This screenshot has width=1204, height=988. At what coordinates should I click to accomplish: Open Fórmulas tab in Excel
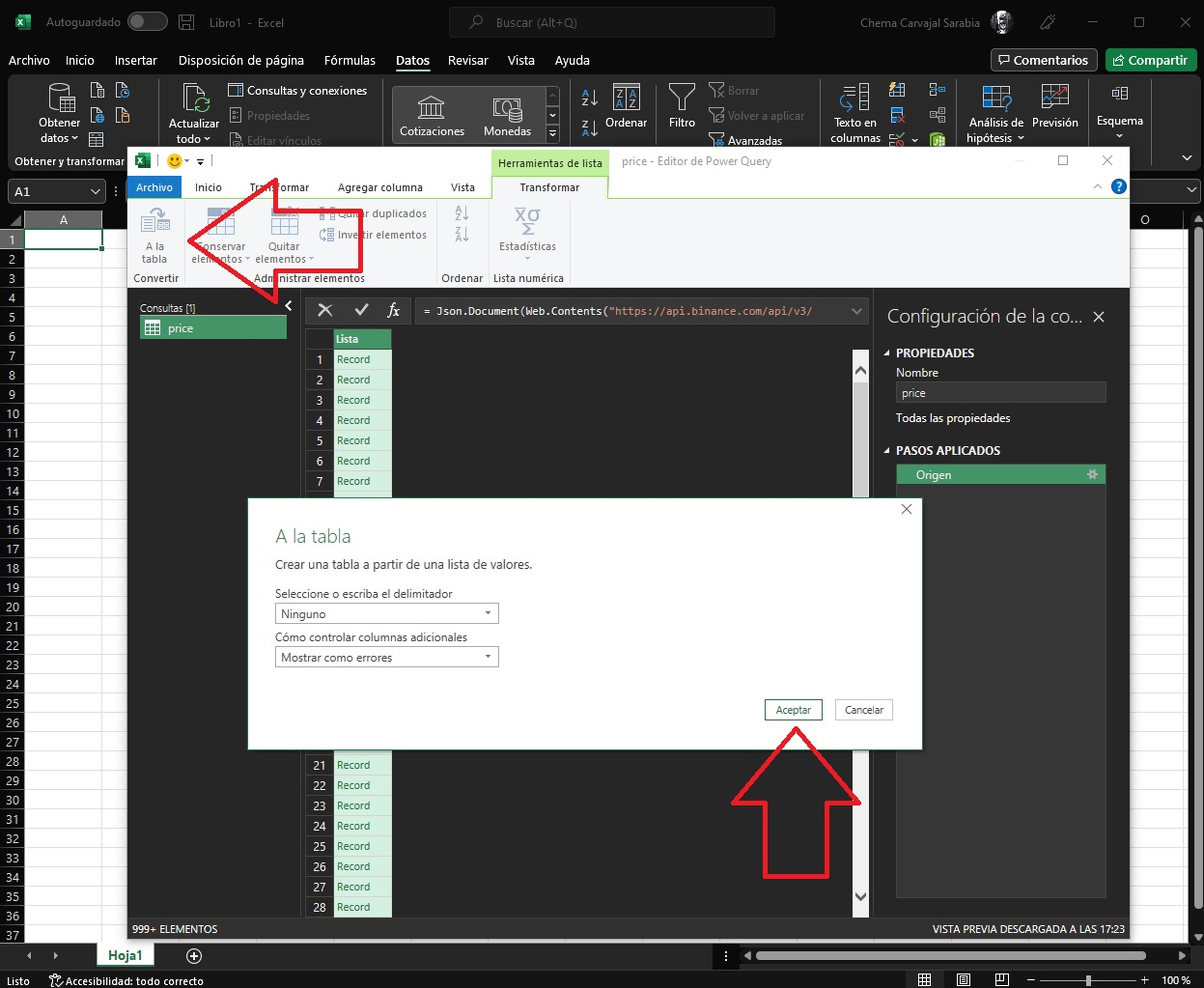[350, 60]
